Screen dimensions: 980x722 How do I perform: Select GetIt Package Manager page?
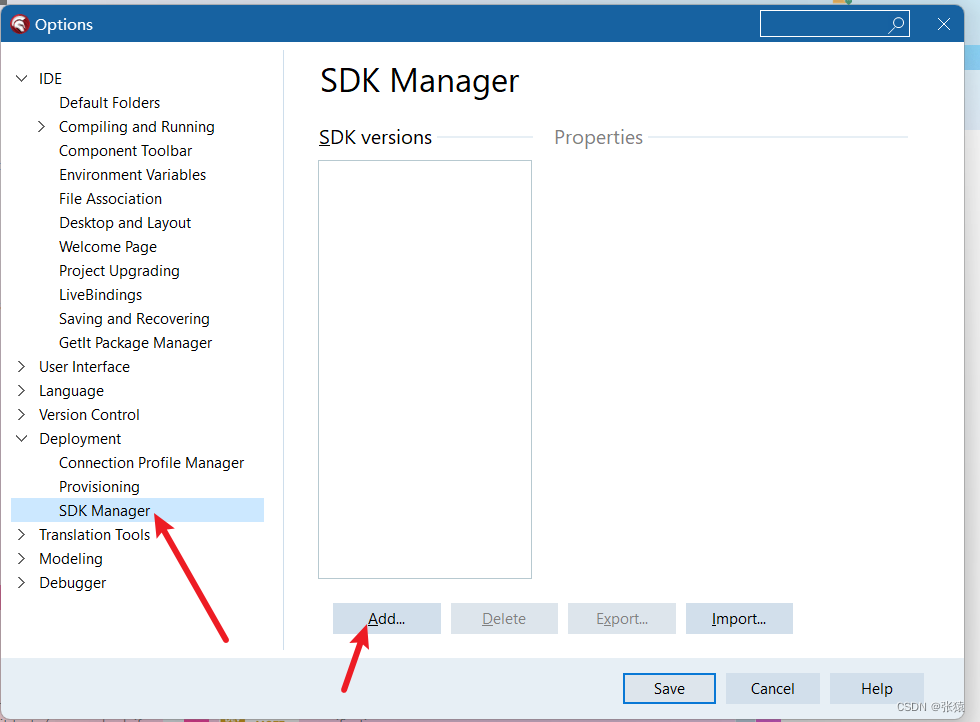135,343
